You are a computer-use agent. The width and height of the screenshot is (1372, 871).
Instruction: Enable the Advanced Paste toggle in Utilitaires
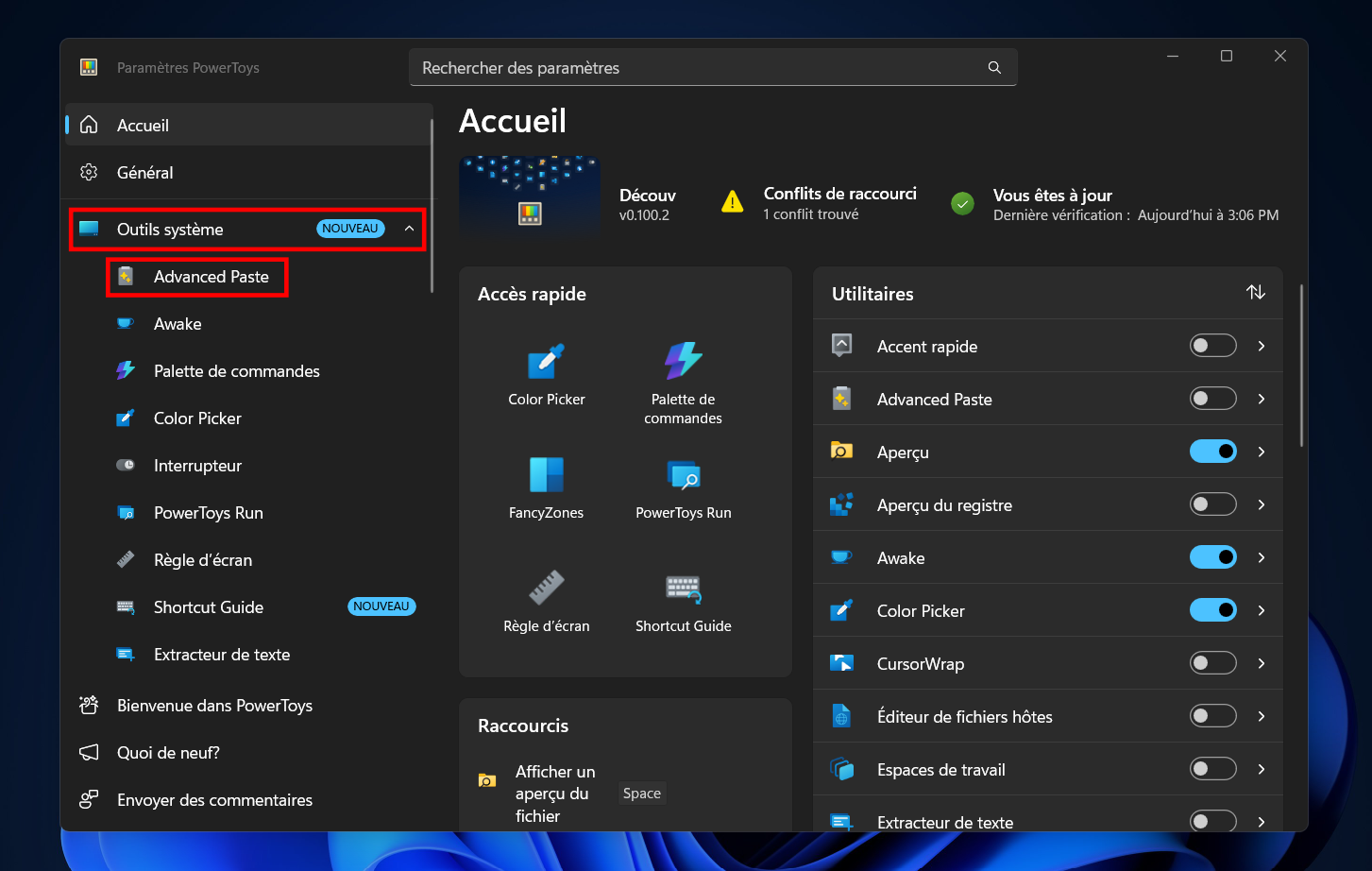pos(1212,399)
